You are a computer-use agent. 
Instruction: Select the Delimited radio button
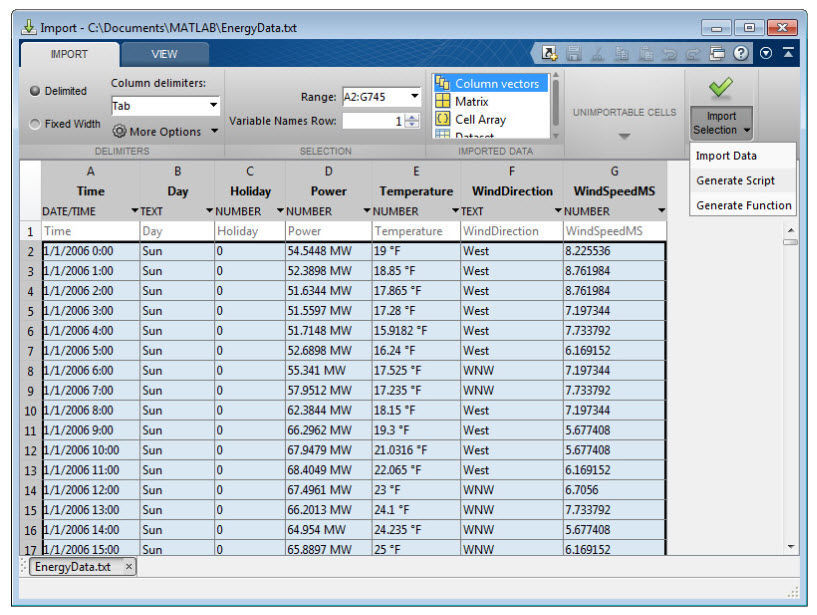pos(36,91)
